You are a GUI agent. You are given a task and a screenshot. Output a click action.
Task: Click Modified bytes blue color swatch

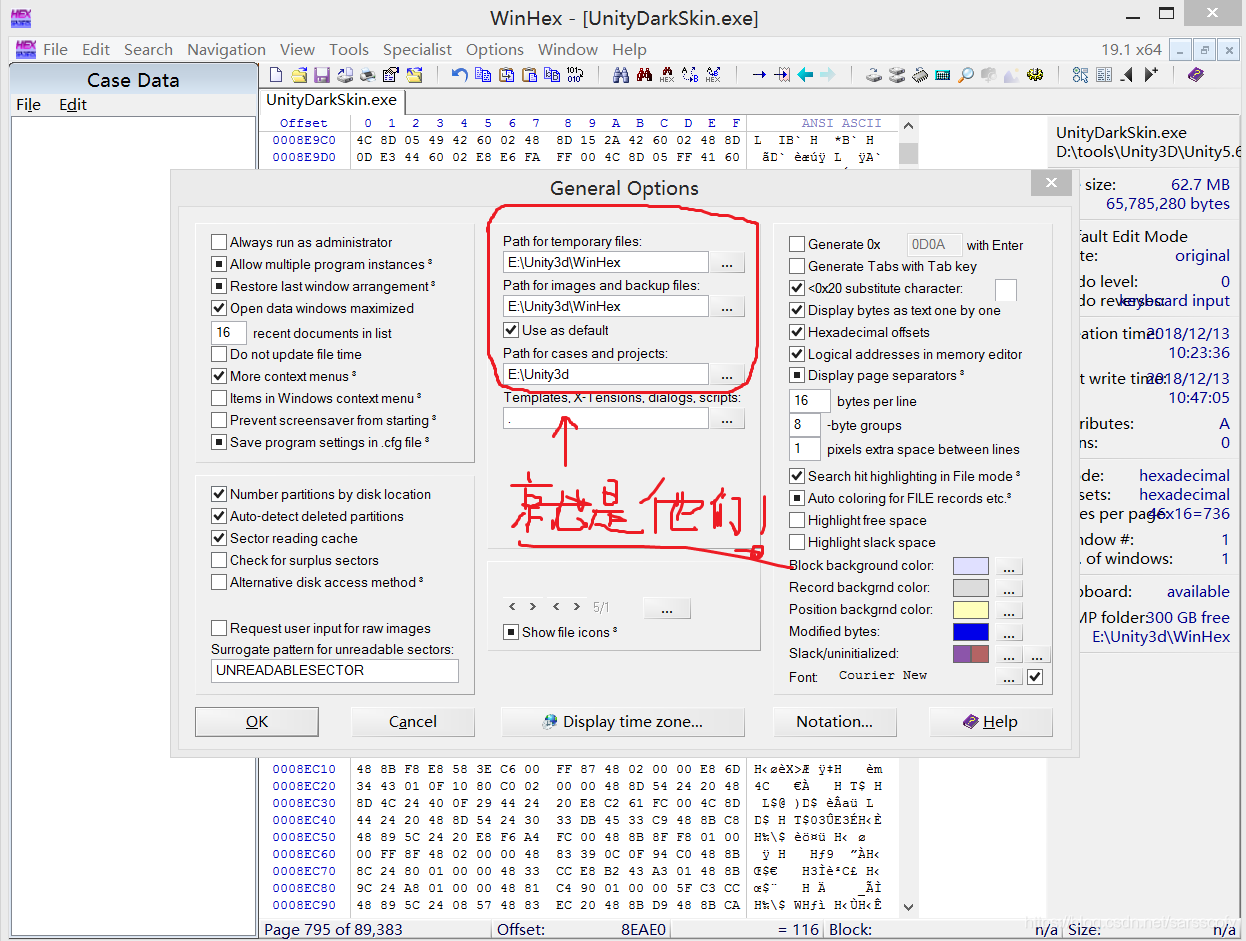pyautogui.click(x=971, y=632)
